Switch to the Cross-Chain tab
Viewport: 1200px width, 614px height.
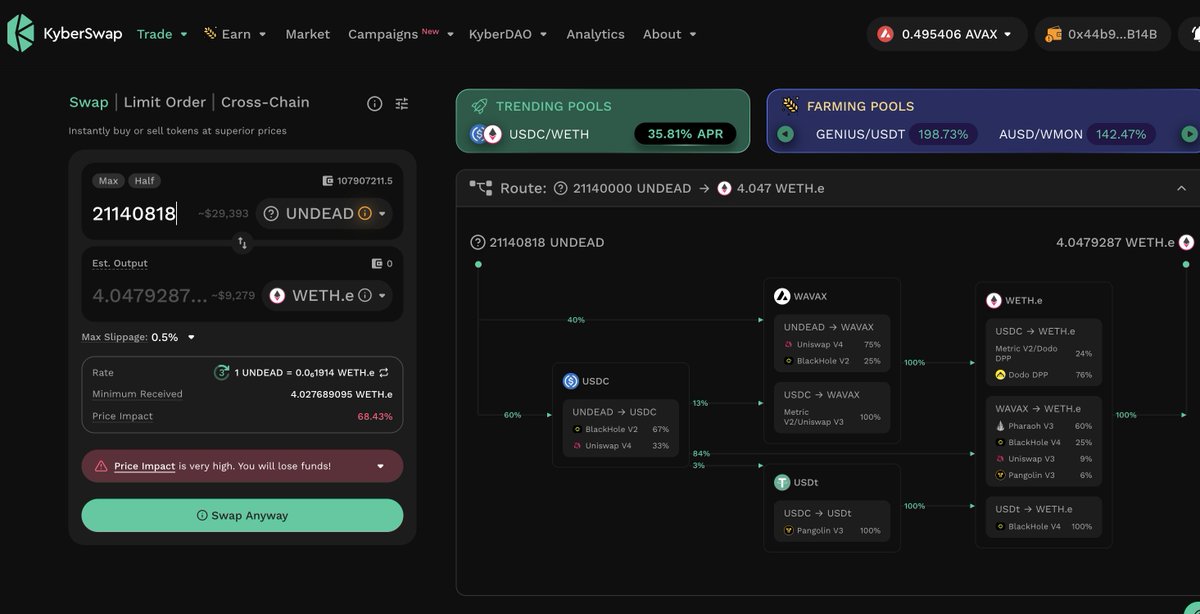265,102
